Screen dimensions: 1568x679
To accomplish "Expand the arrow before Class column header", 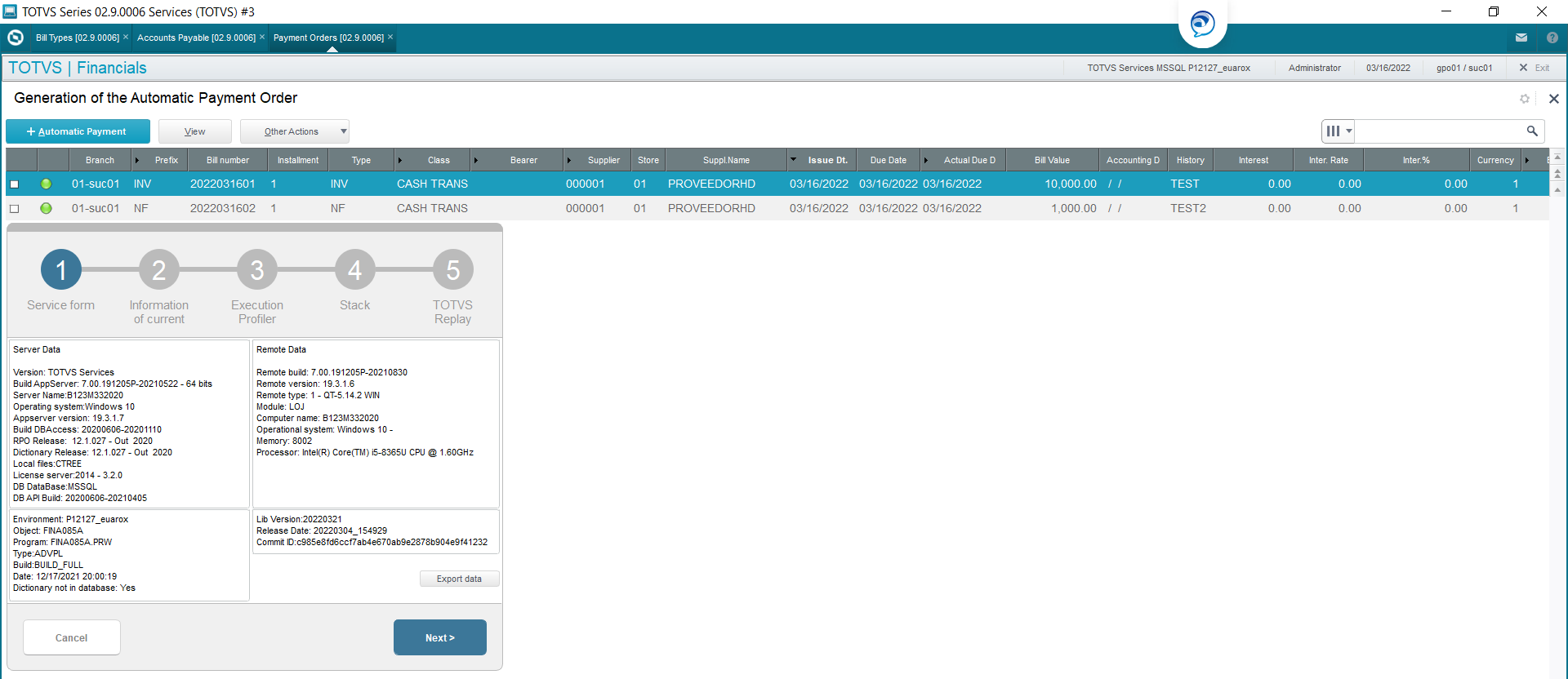I will 400,160.
